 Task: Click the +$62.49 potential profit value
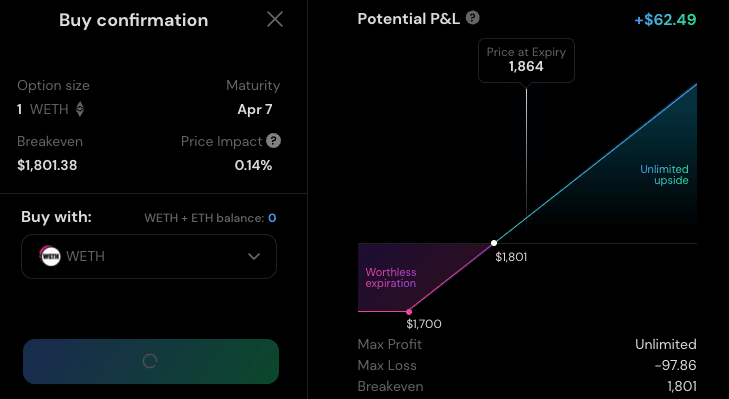[x=665, y=20]
